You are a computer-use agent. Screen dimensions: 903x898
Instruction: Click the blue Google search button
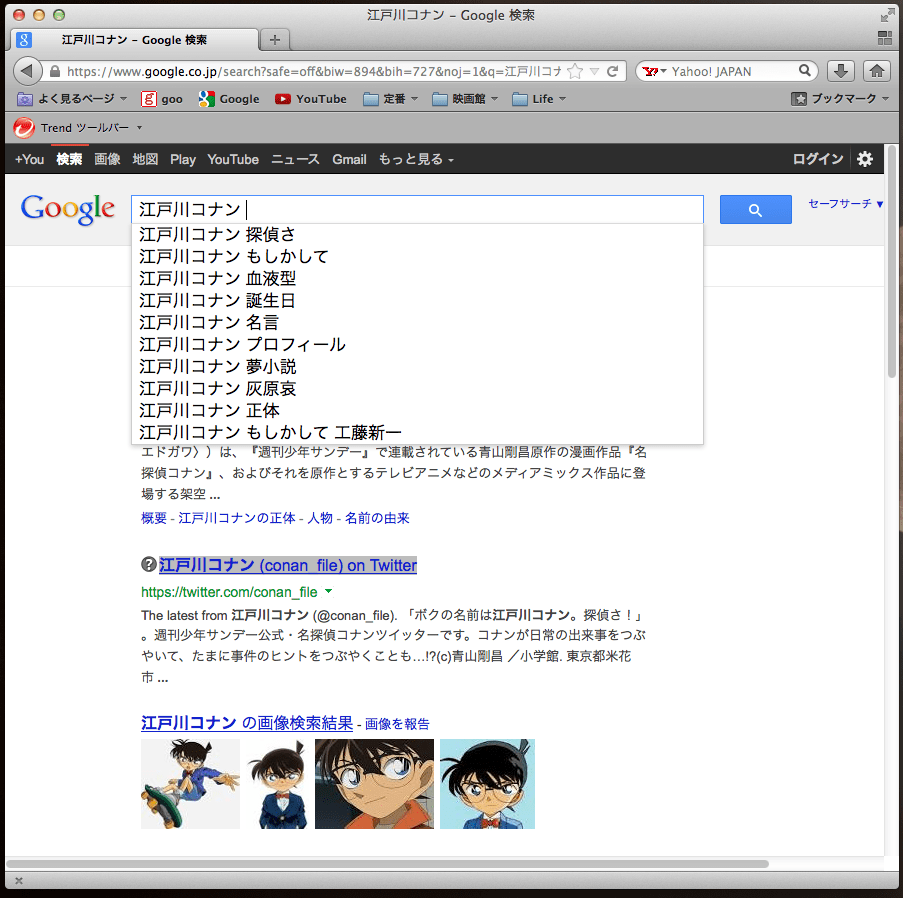click(x=756, y=210)
